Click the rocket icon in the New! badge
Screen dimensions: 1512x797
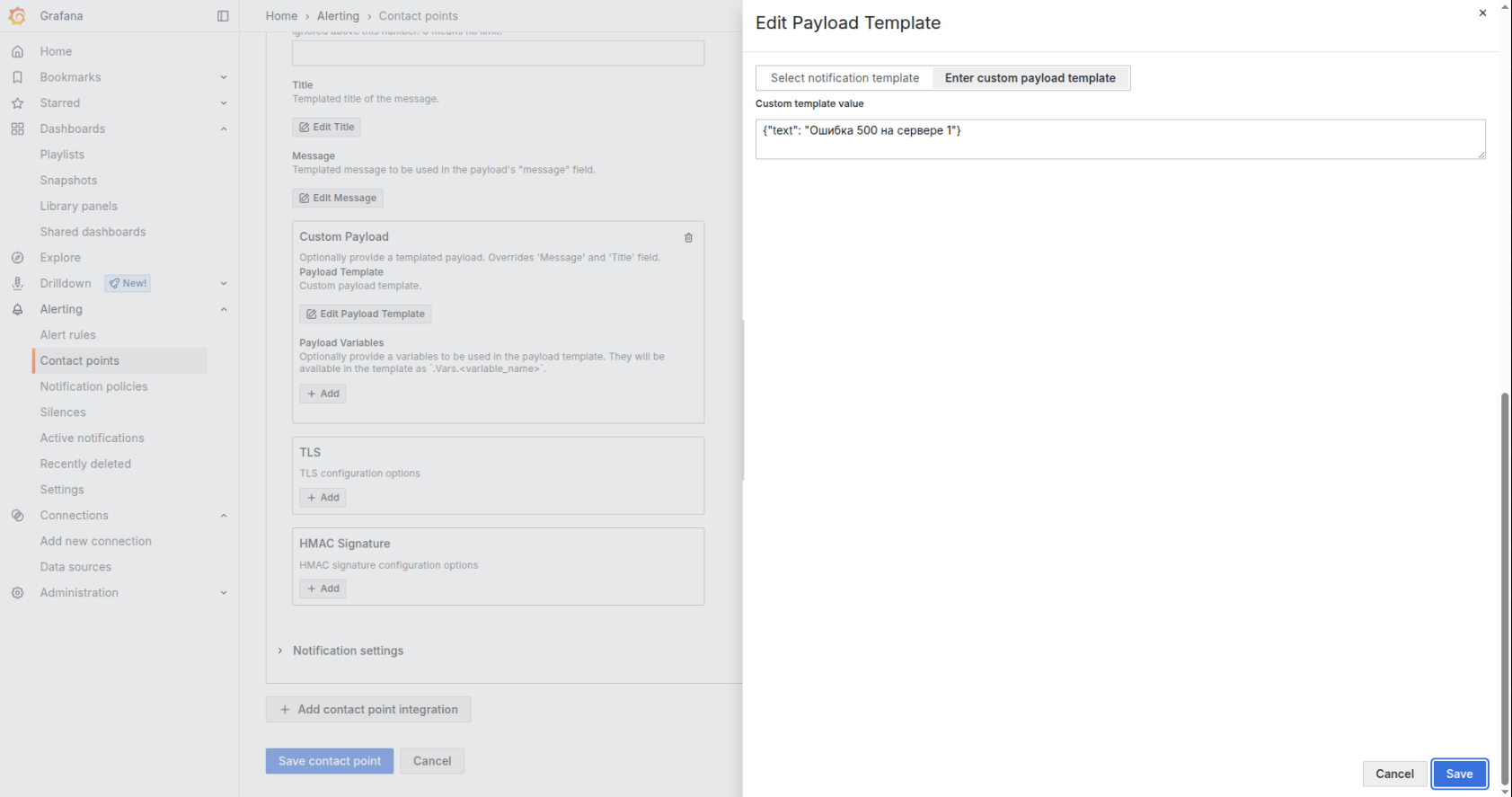point(114,283)
